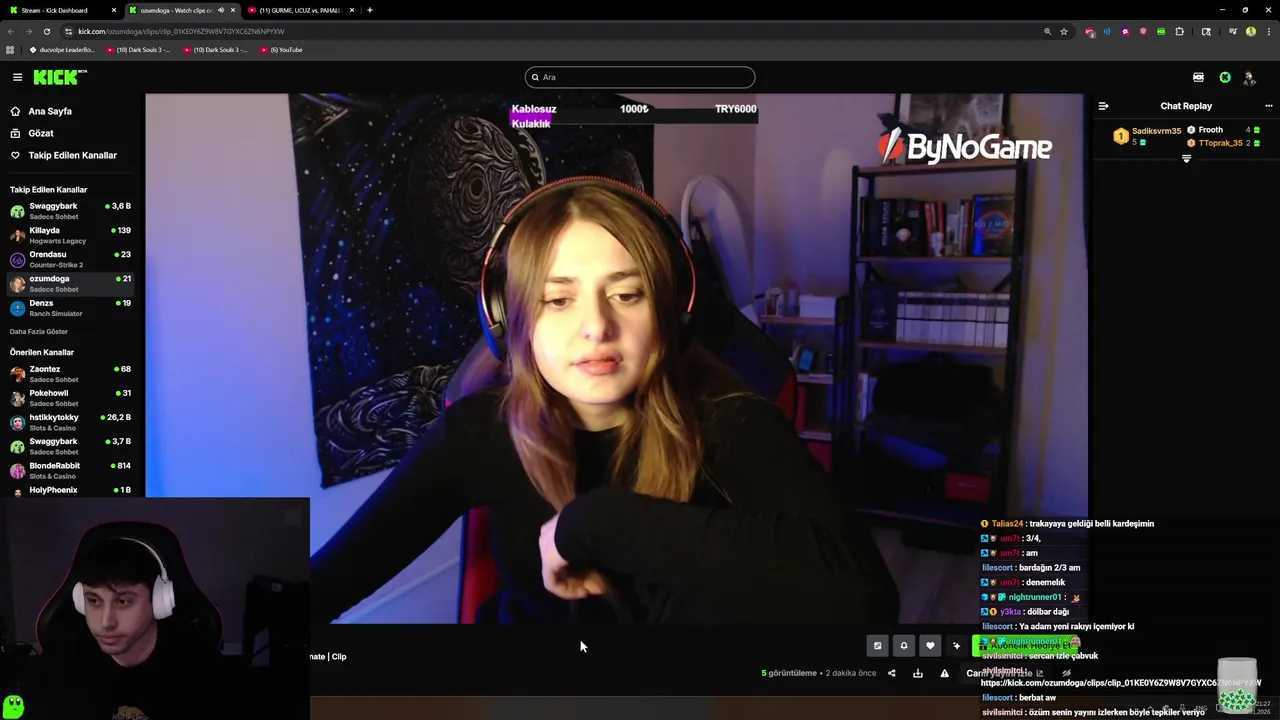The image size is (1280, 720).
Task: Open Denzs channel in sidebar
Action: pyautogui.click(x=70, y=308)
